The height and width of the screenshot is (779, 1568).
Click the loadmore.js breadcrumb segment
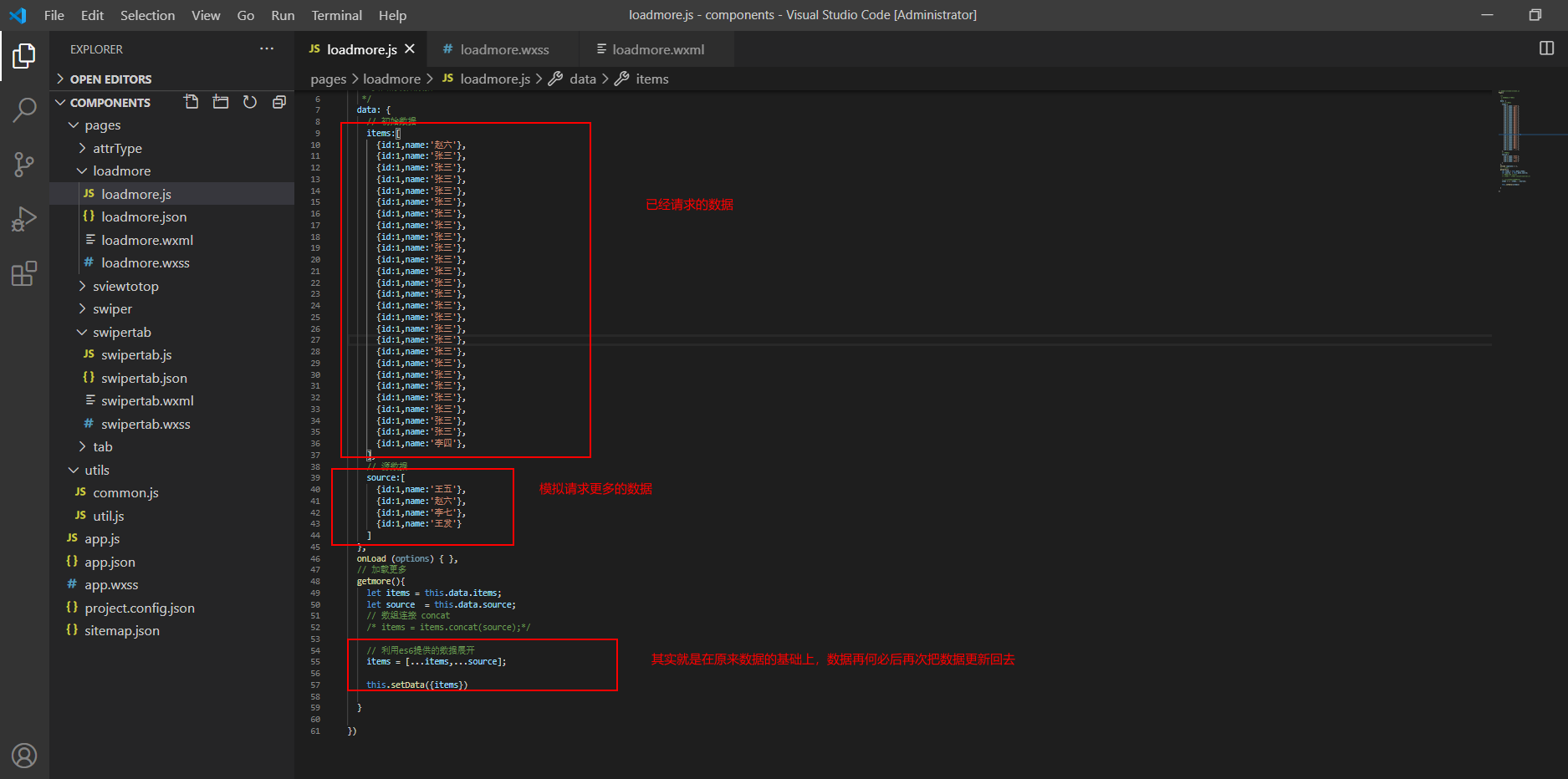pyautogui.click(x=486, y=79)
